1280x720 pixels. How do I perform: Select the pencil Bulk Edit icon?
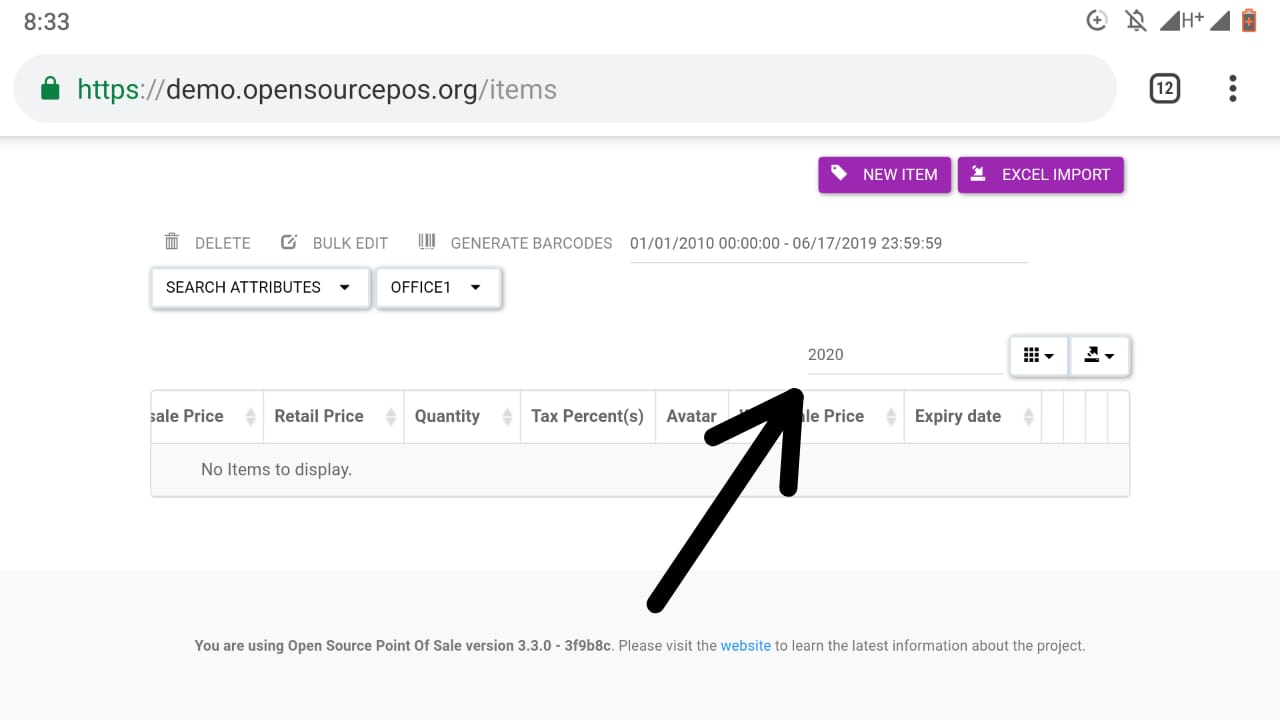pos(288,241)
